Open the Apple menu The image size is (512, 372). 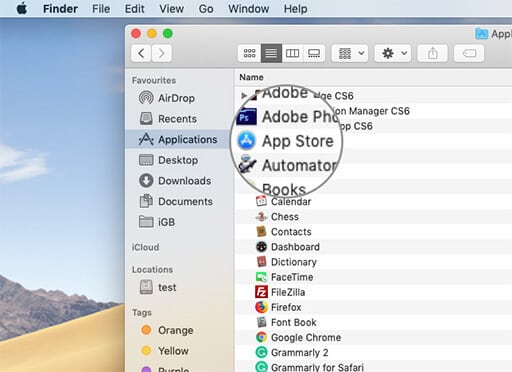22,9
